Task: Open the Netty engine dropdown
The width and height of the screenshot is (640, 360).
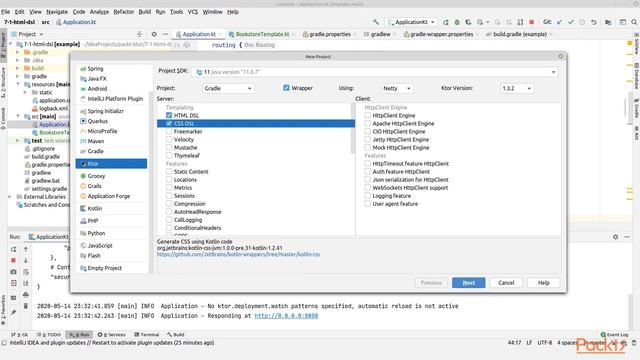Action: (397, 88)
